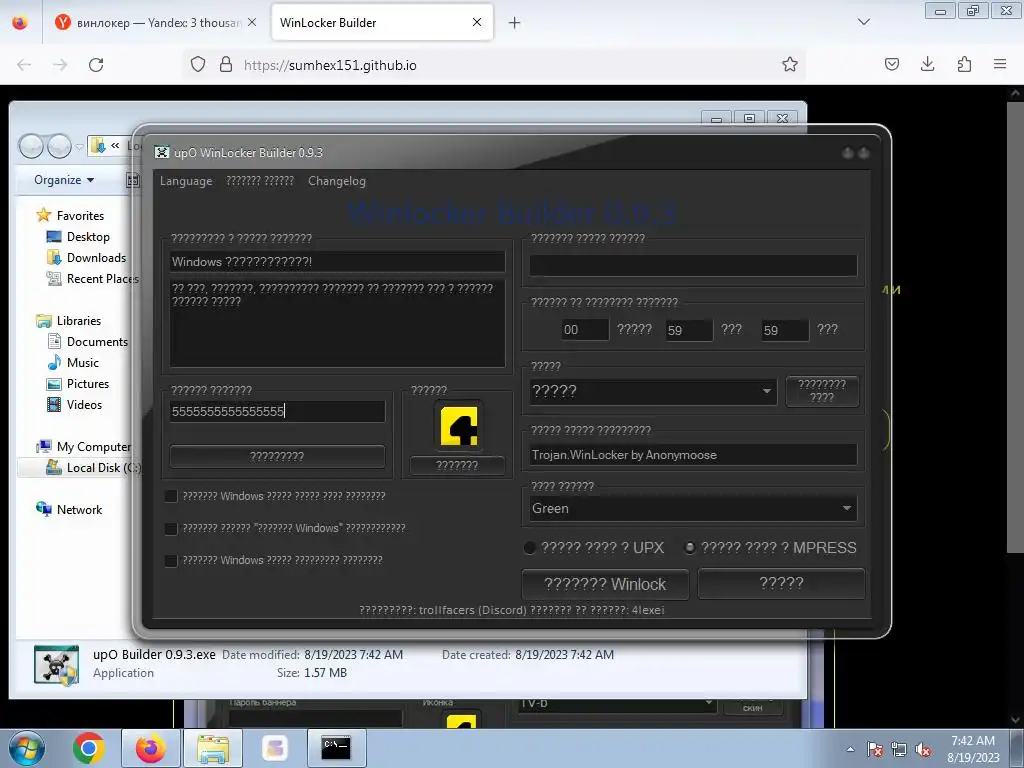Image resolution: width=1024 pixels, height=768 pixels.
Task: Click the ????? button next to Winlock
Action: tap(782, 583)
